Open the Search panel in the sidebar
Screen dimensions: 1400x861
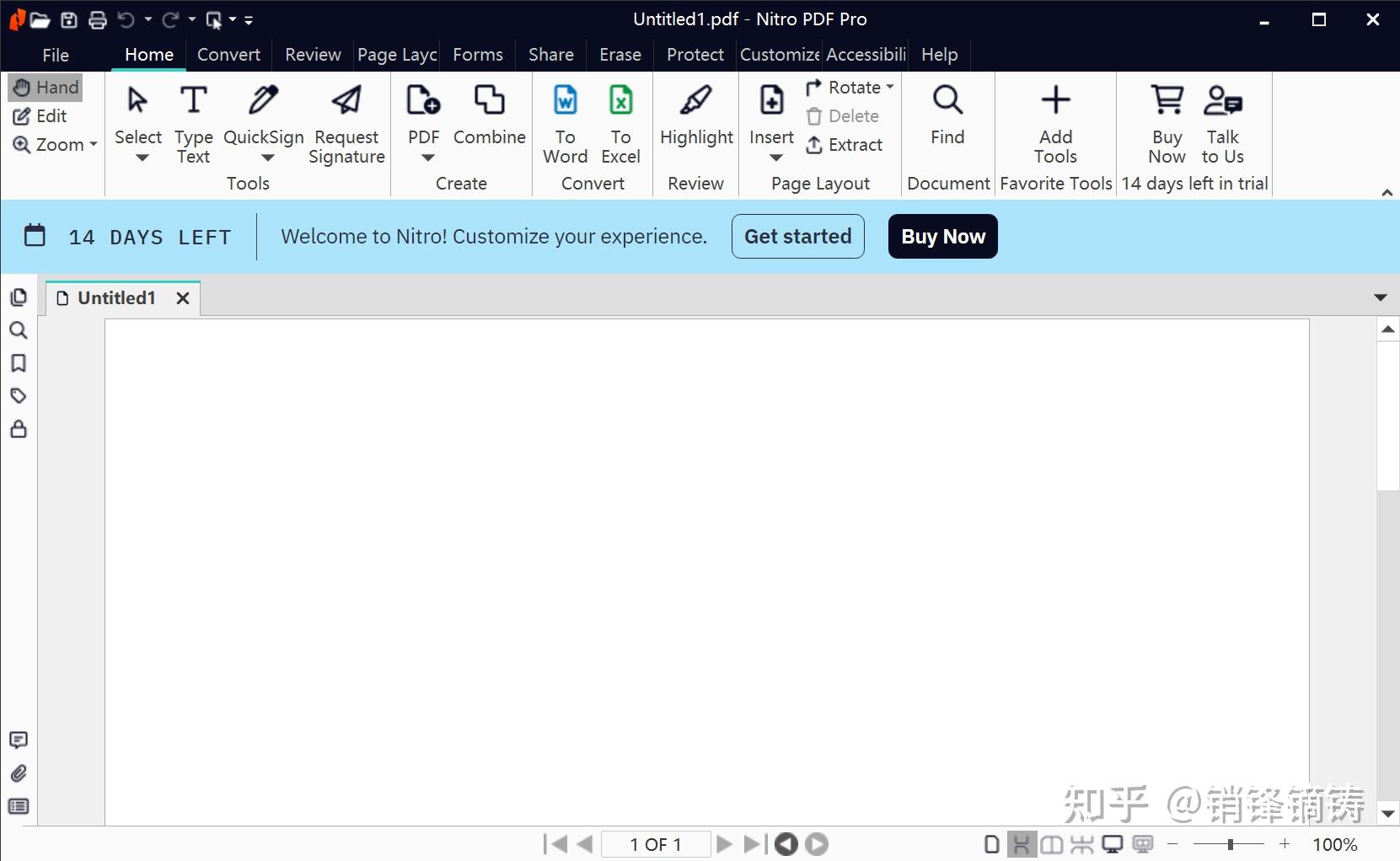pos(19,330)
